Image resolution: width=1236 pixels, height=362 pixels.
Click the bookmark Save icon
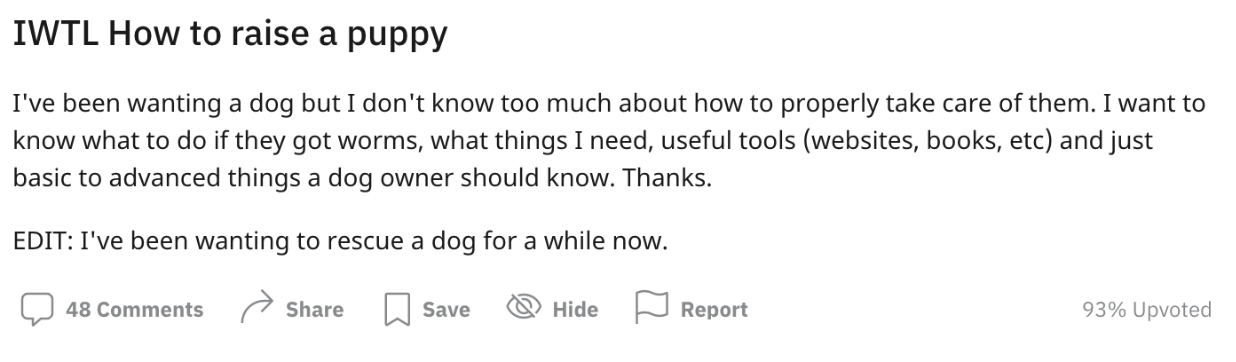point(398,310)
